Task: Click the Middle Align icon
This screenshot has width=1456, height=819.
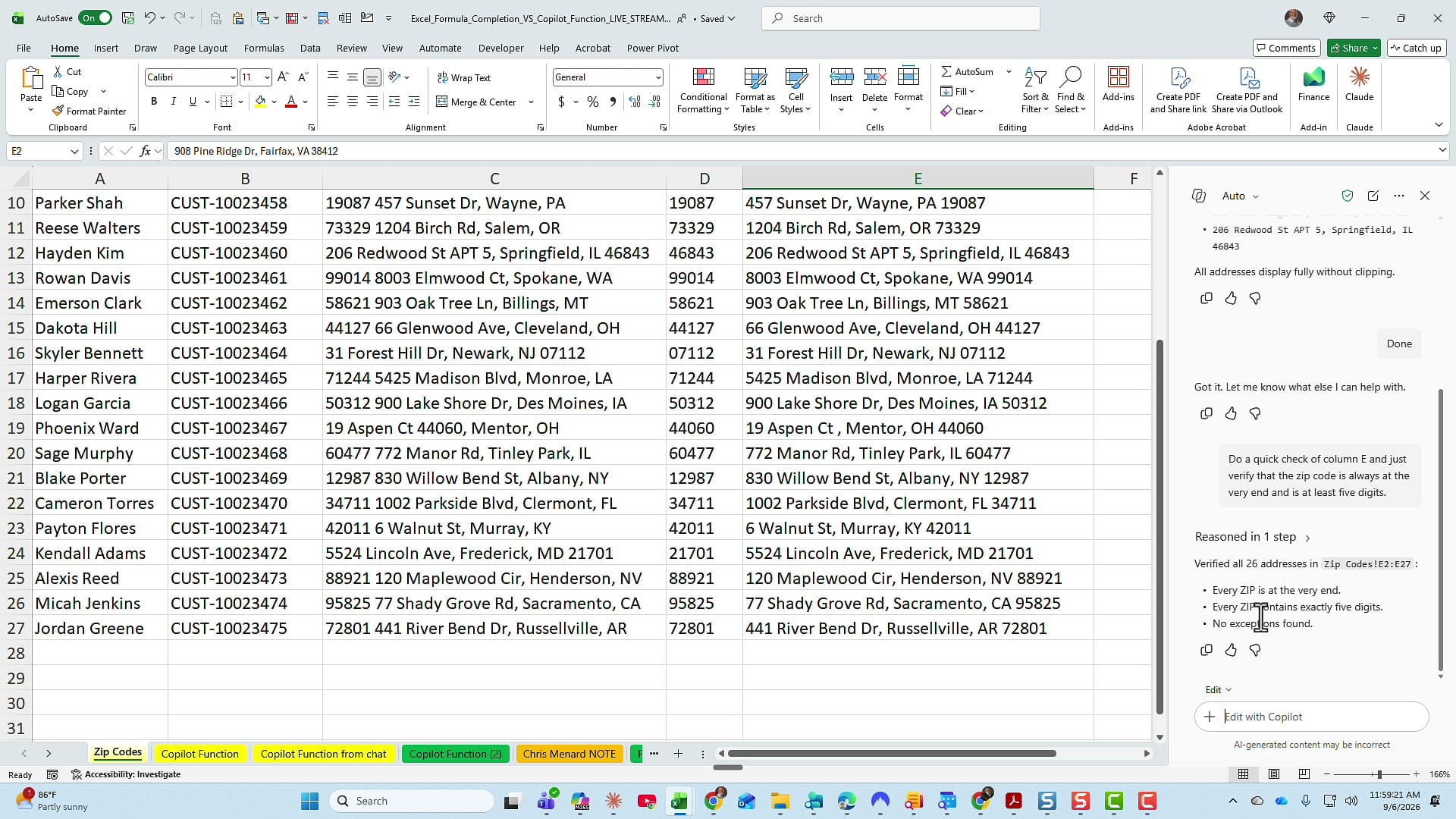Action: point(353,77)
